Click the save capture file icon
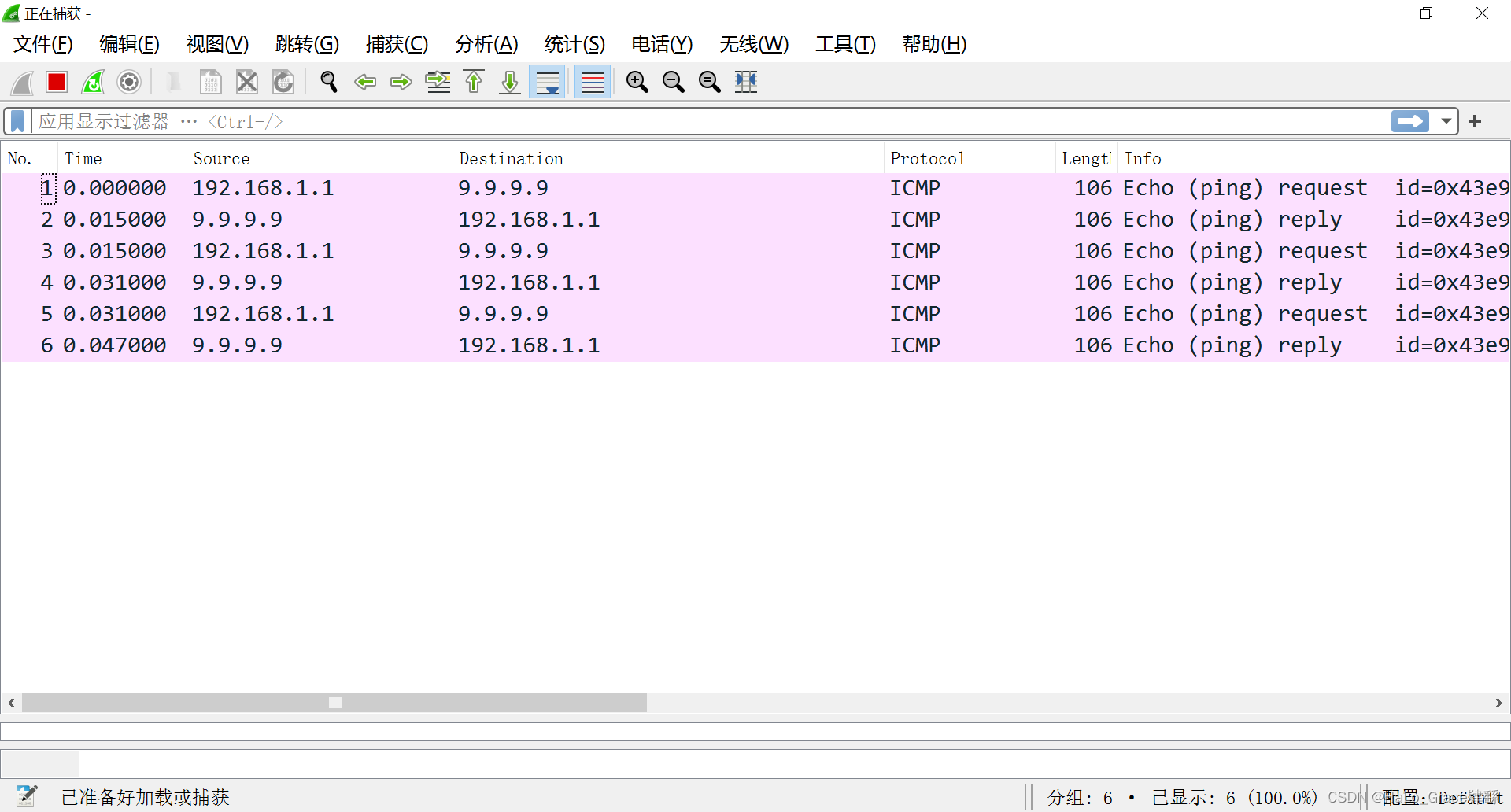1511x812 pixels. point(210,82)
